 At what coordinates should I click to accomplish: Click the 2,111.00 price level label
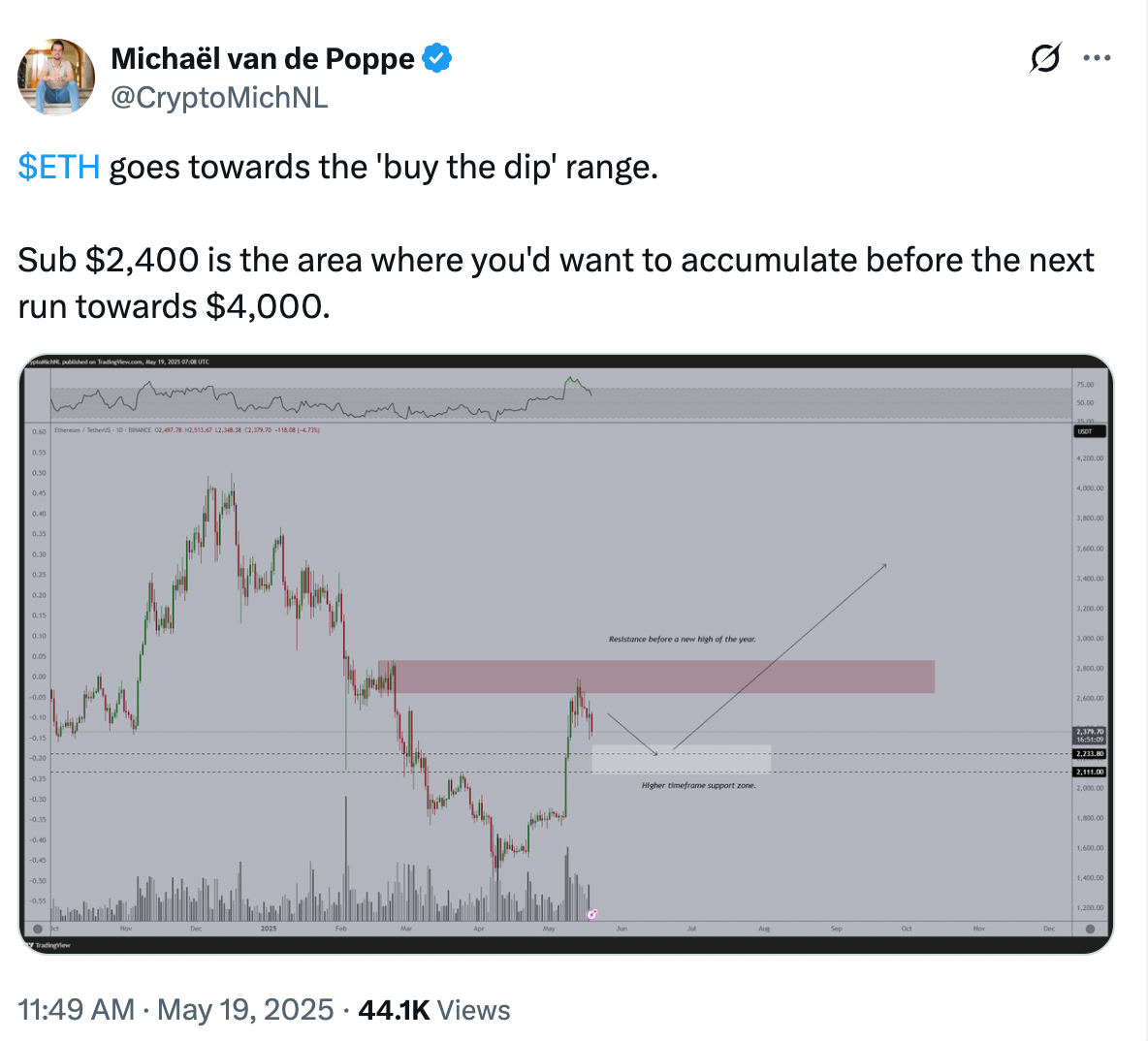pos(1089,773)
